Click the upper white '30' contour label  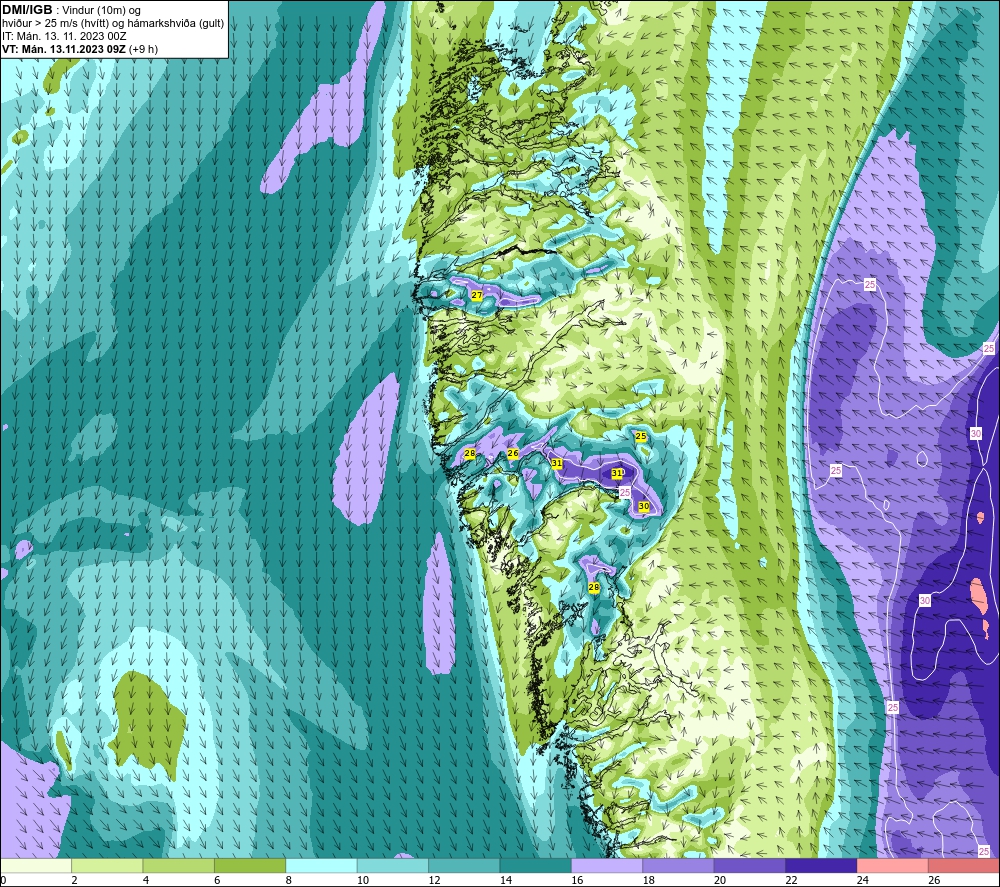pyautogui.click(x=976, y=434)
